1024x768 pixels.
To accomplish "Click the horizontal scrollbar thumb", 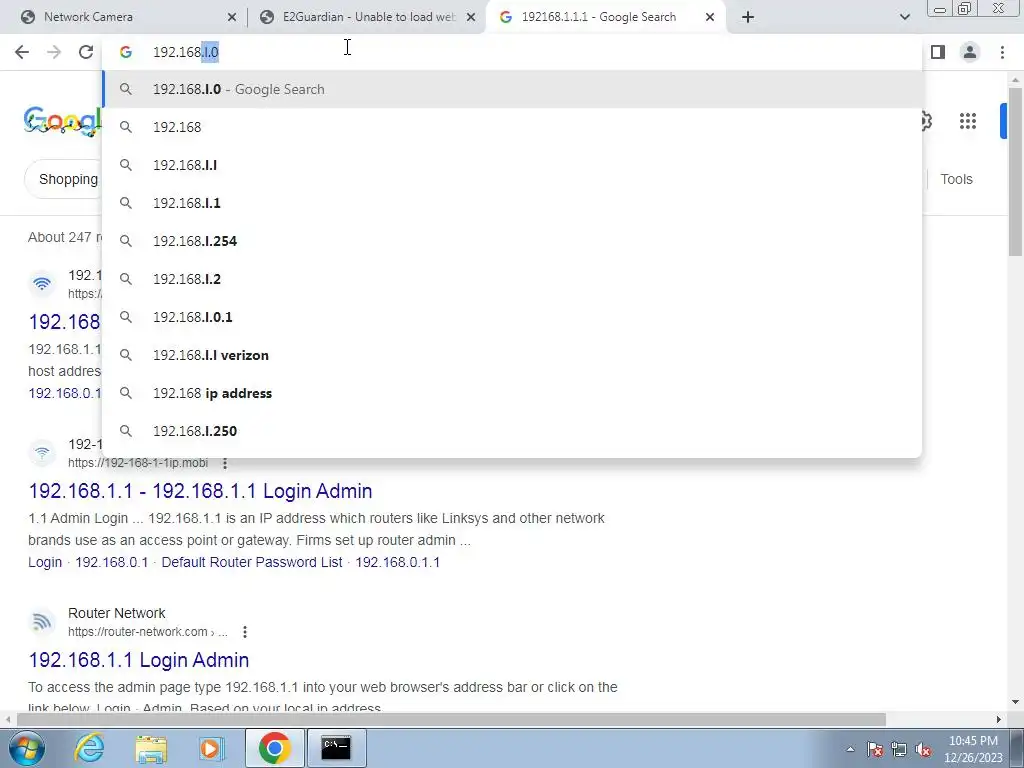I will [451, 720].
